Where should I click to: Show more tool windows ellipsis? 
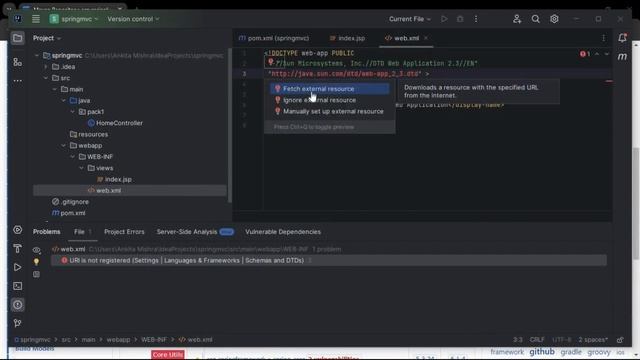click(x=18, y=81)
